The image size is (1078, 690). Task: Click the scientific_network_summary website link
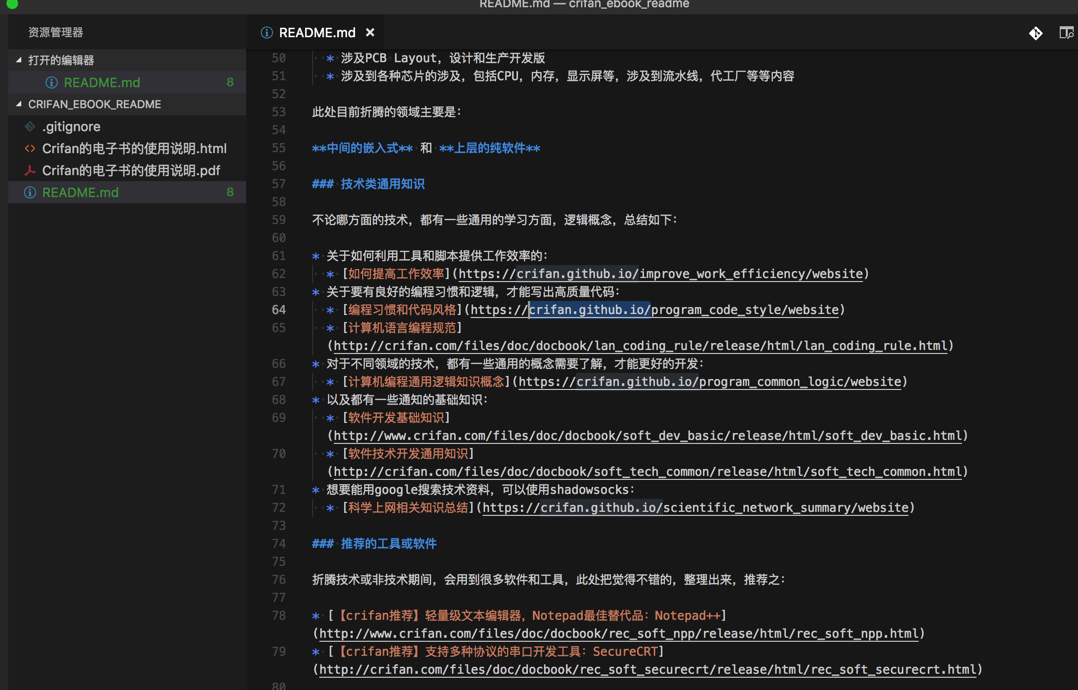point(696,508)
